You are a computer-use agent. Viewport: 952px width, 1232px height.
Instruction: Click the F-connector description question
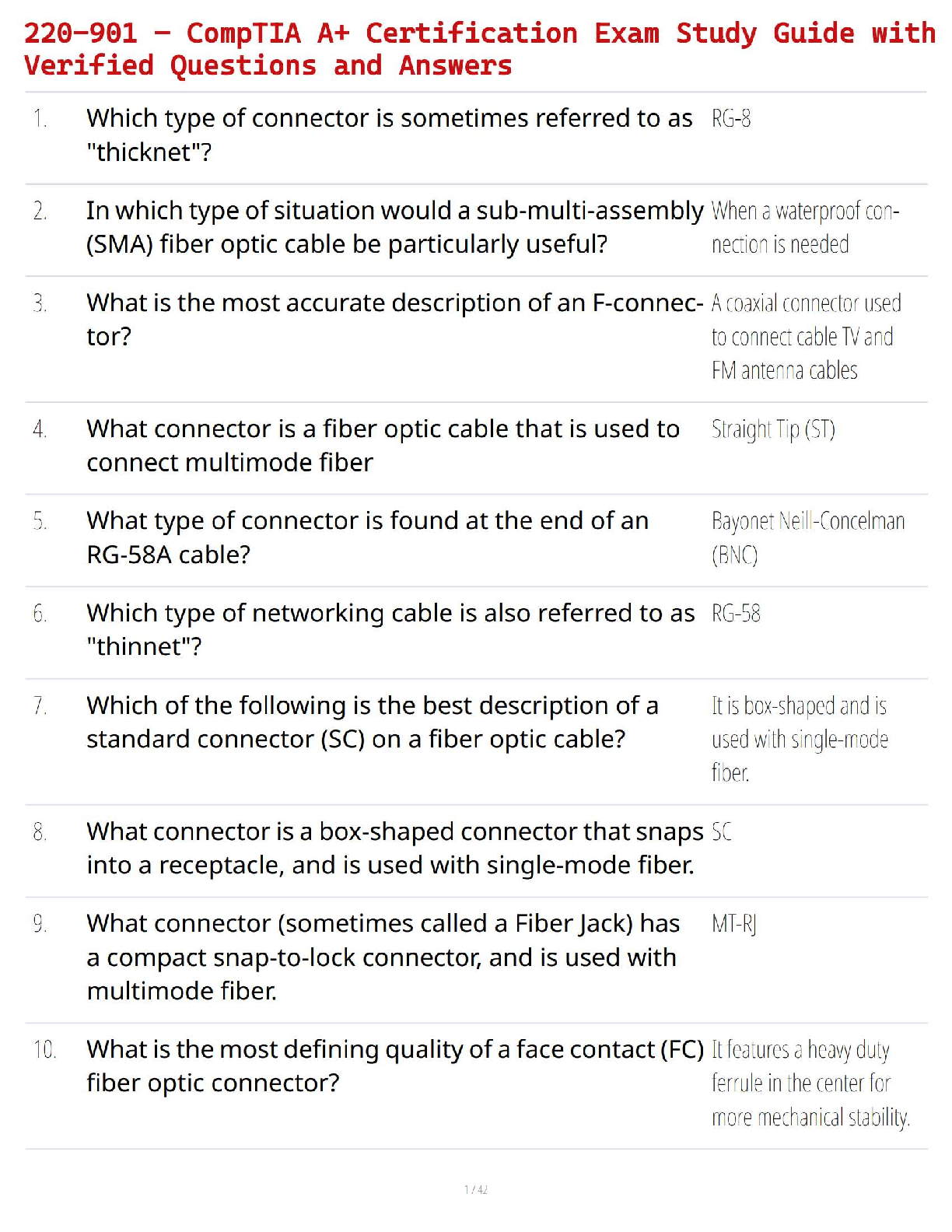pos(394,319)
